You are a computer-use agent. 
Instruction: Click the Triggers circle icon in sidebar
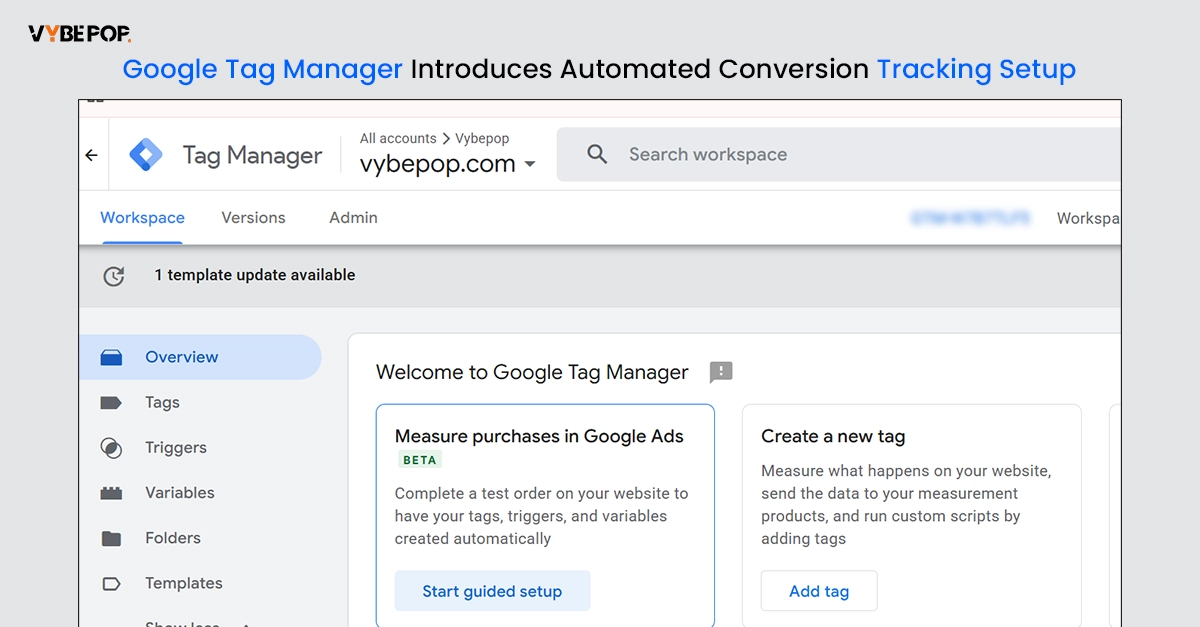tap(111, 448)
